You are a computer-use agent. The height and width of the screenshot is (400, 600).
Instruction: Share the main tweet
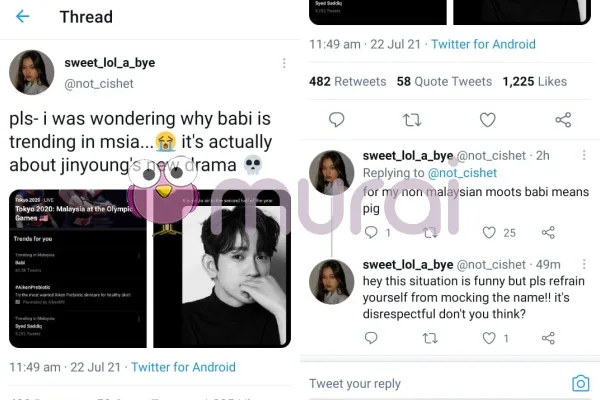tap(563, 120)
